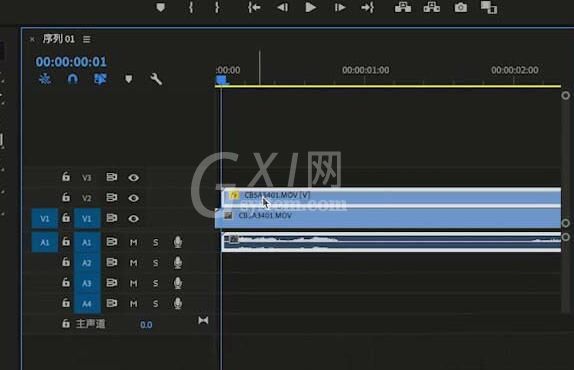Step forward one frame
Viewport: 574px width, 370px height.
[340, 7]
